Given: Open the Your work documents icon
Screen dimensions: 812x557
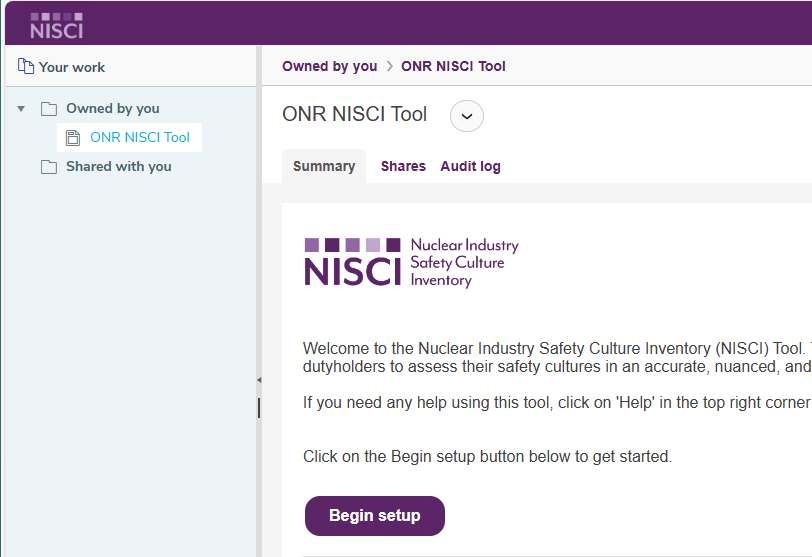Looking at the screenshot, I should 25,66.
